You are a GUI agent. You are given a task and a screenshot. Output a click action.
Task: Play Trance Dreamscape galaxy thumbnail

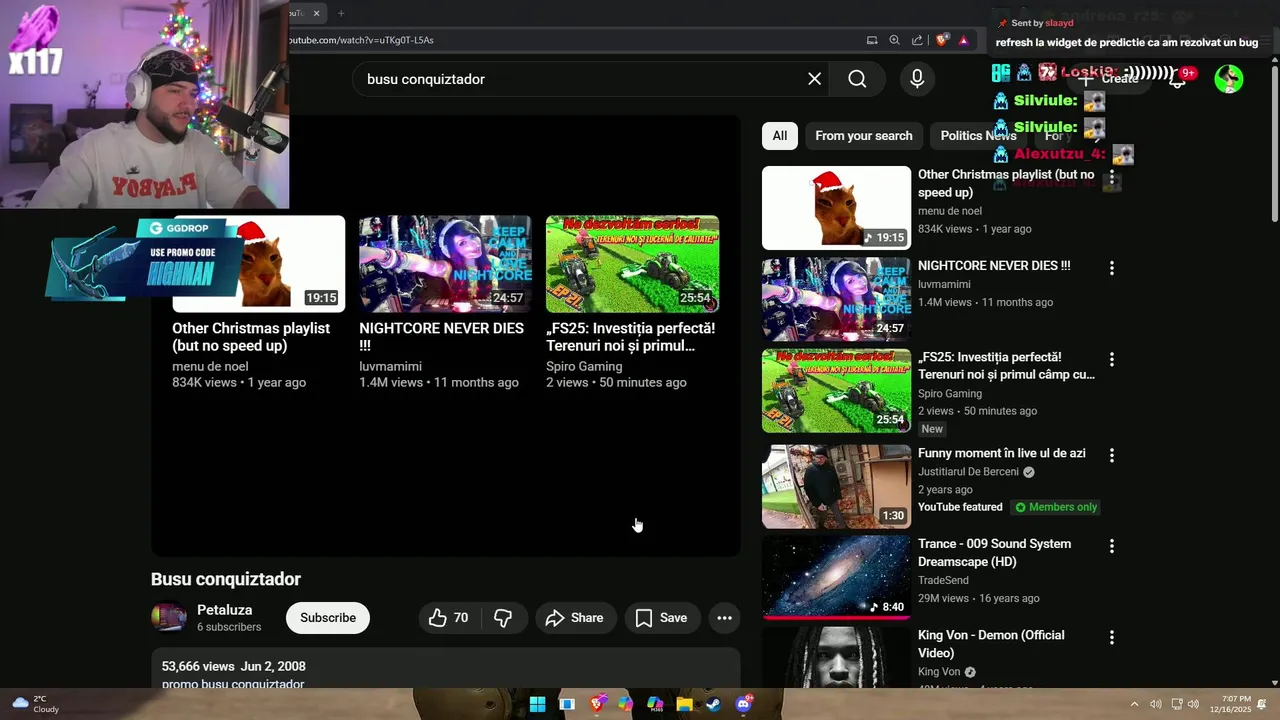pyautogui.click(x=836, y=578)
